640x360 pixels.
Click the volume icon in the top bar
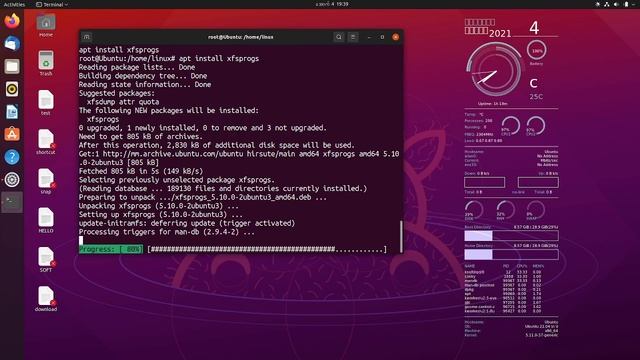pos(616,4)
